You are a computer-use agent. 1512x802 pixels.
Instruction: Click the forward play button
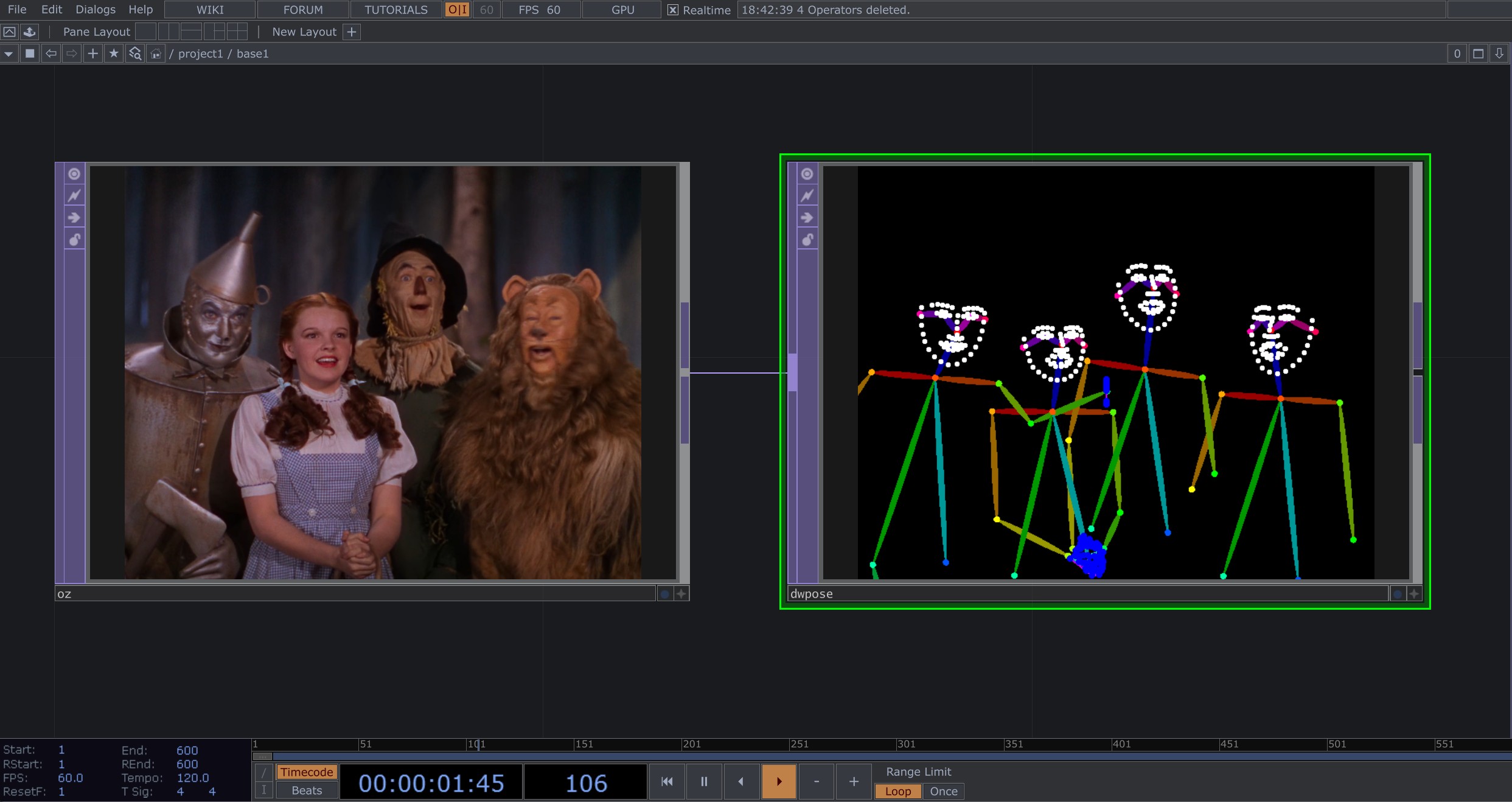tap(779, 781)
